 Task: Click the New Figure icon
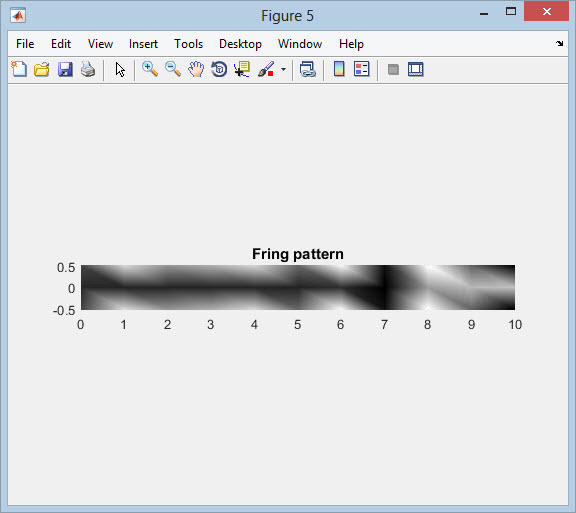[19, 69]
